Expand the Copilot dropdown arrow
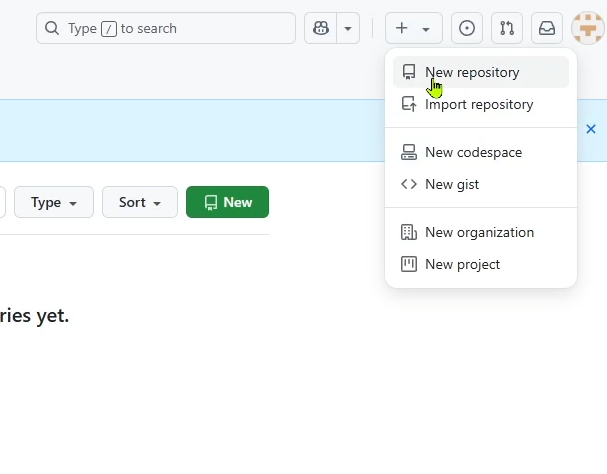This screenshot has width=607, height=474. (x=348, y=28)
